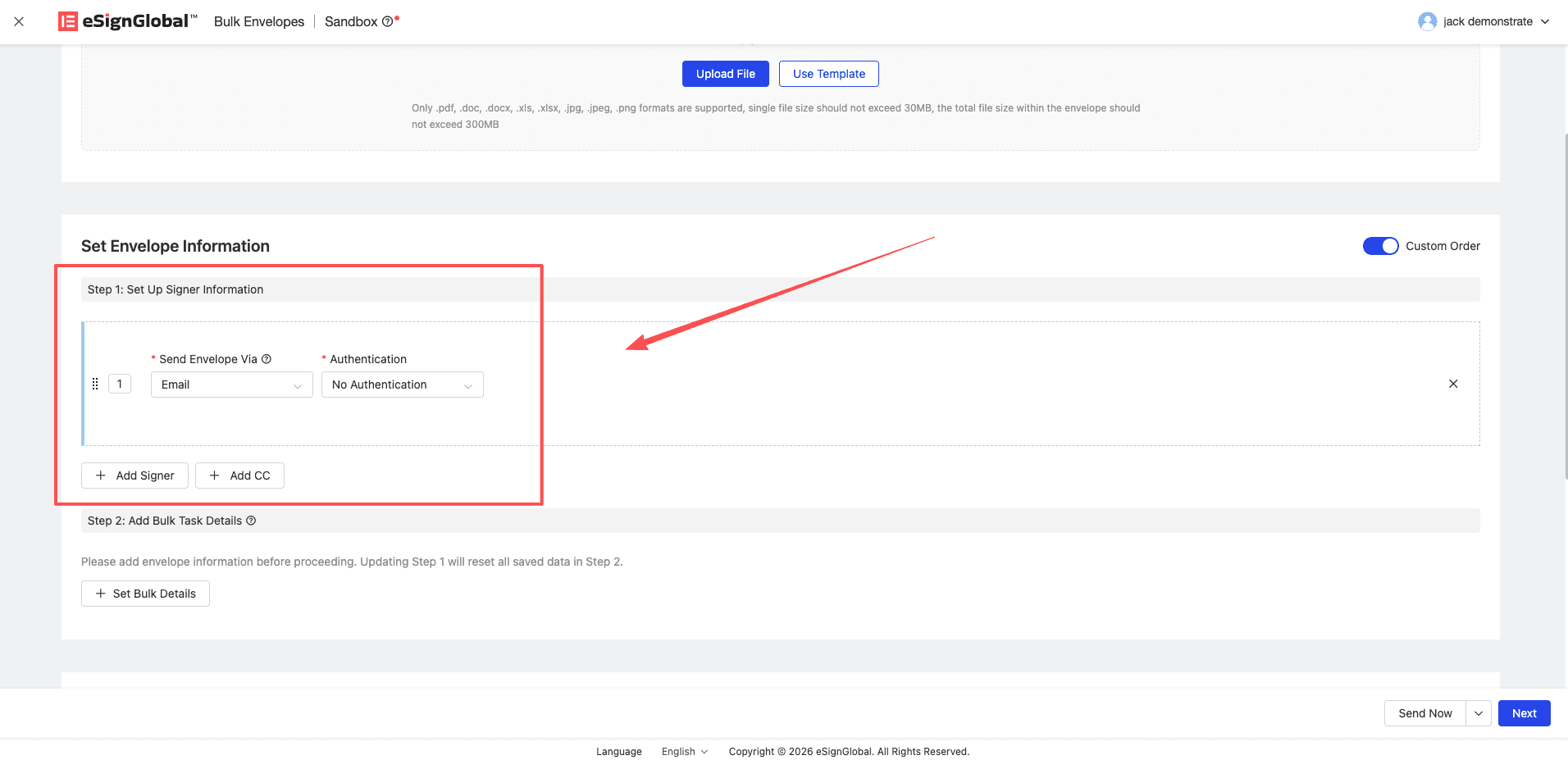This screenshot has width=1568, height=760.
Task: Open the English language selector
Action: [684, 752]
